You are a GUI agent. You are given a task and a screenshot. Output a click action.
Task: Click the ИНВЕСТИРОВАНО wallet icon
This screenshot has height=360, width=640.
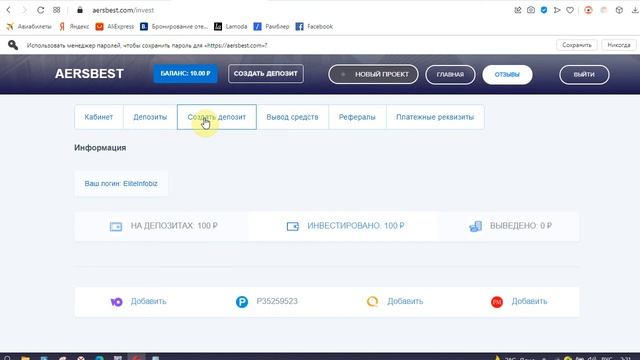[x=293, y=226]
